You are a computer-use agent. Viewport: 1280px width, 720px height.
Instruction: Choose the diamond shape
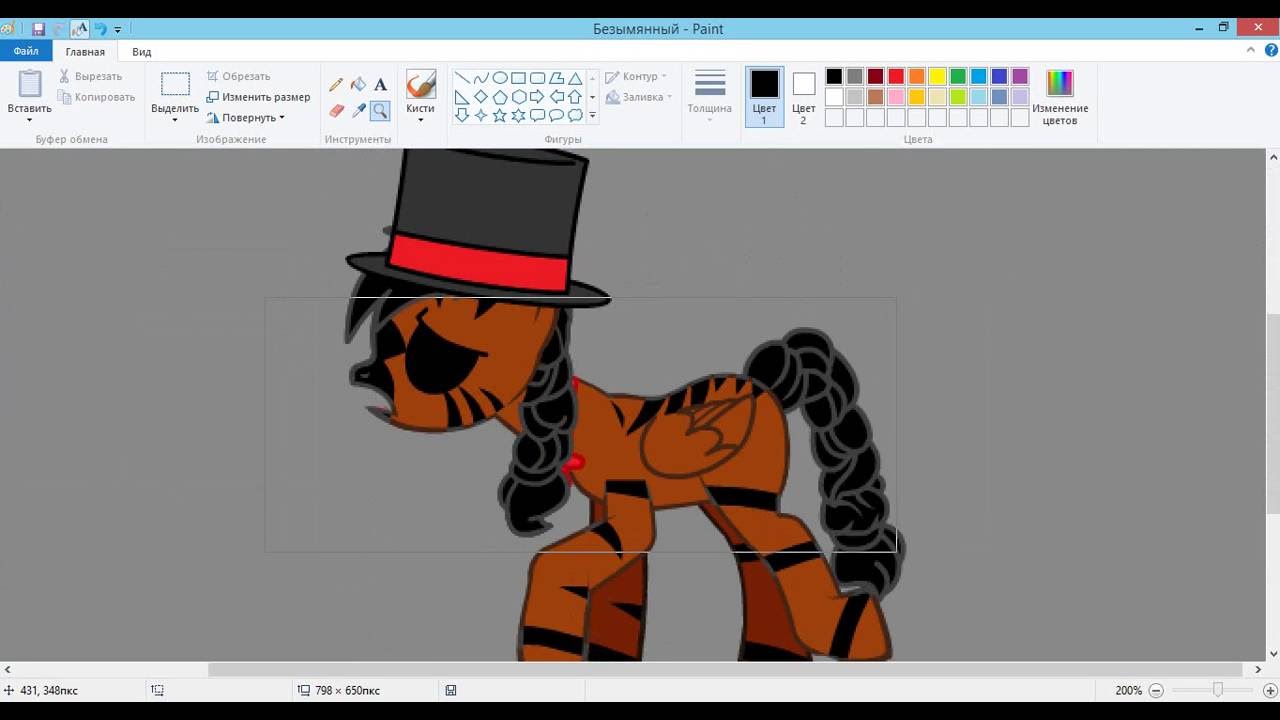tap(481, 97)
